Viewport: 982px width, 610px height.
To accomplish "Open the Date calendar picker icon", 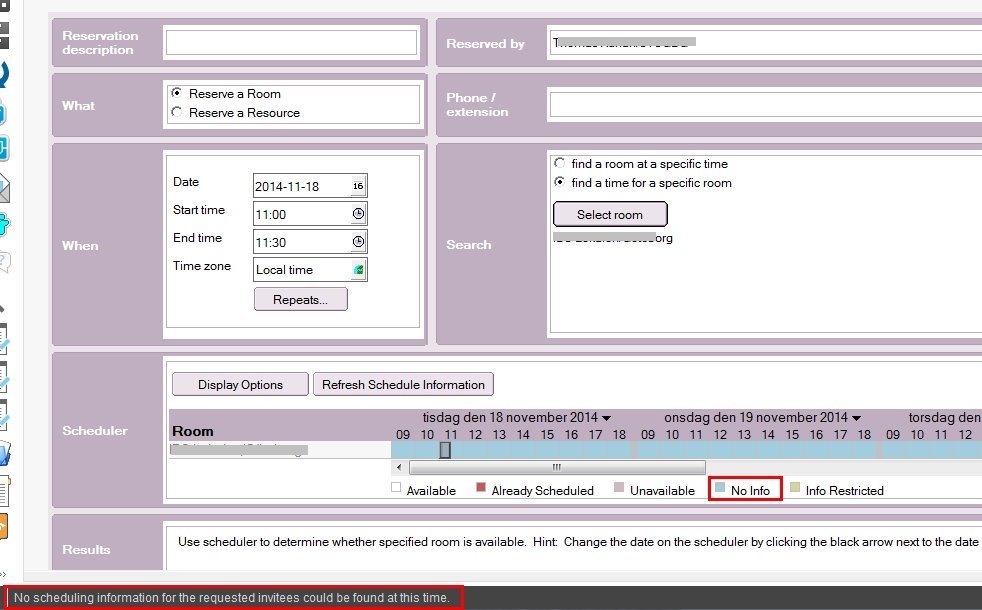I will tap(358, 186).
